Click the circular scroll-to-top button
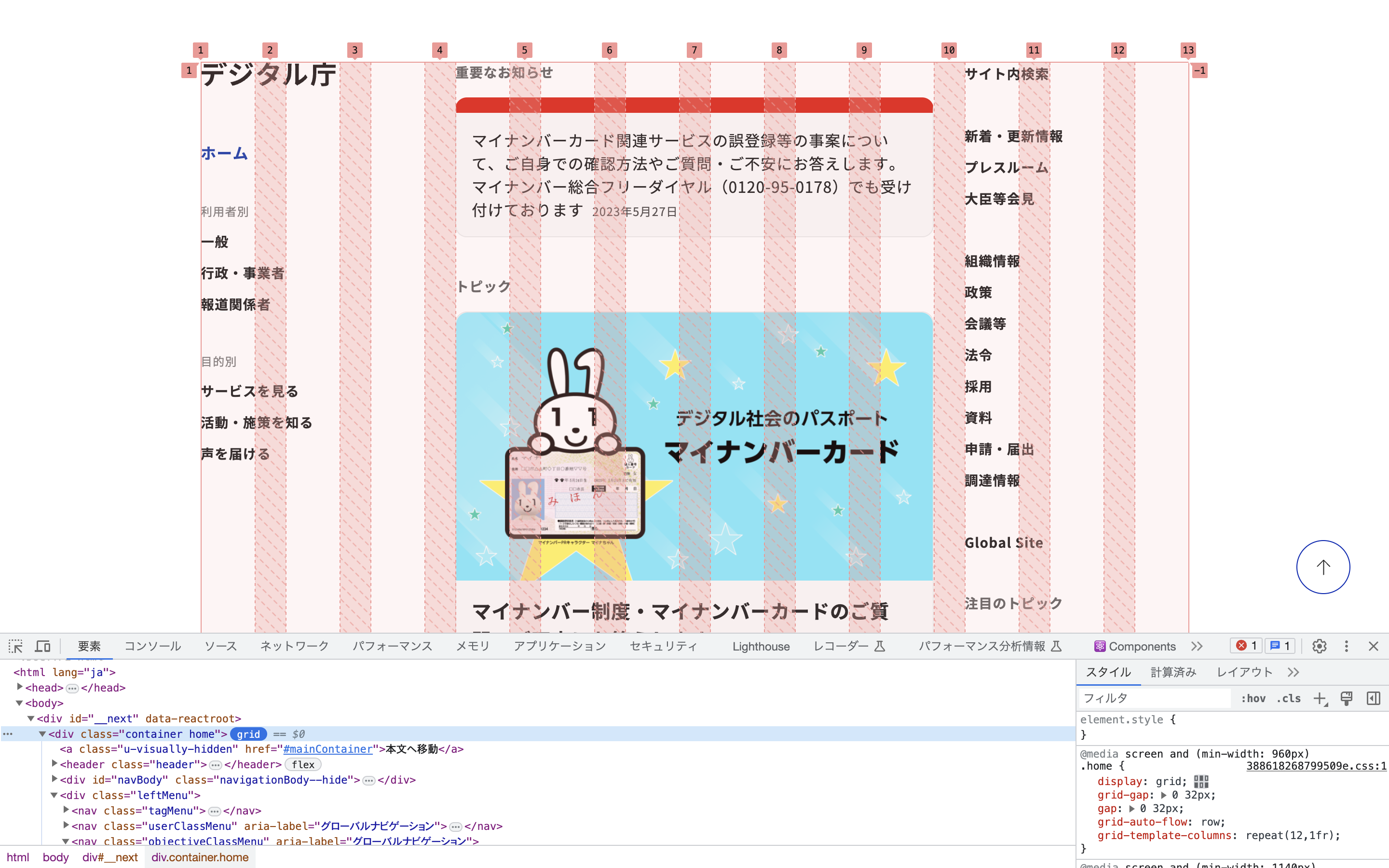Image resolution: width=1389 pixels, height=868 pixels. pos(1322,567)
